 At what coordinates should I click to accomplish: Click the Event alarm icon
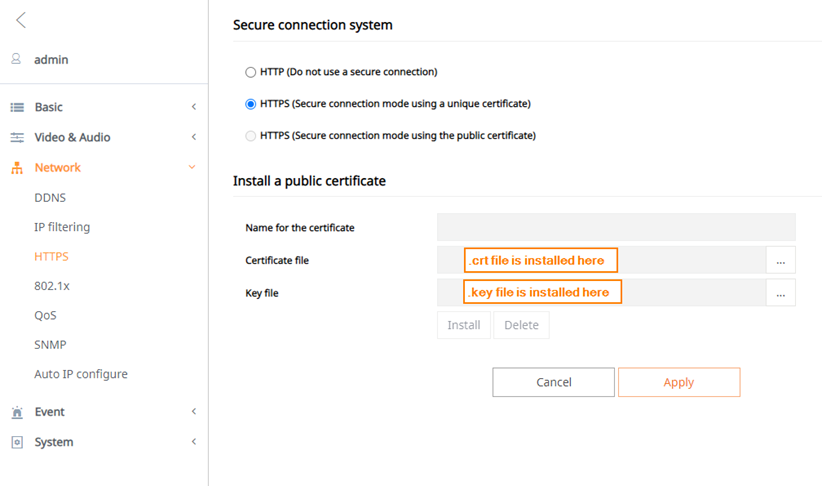tap(17, 412)
